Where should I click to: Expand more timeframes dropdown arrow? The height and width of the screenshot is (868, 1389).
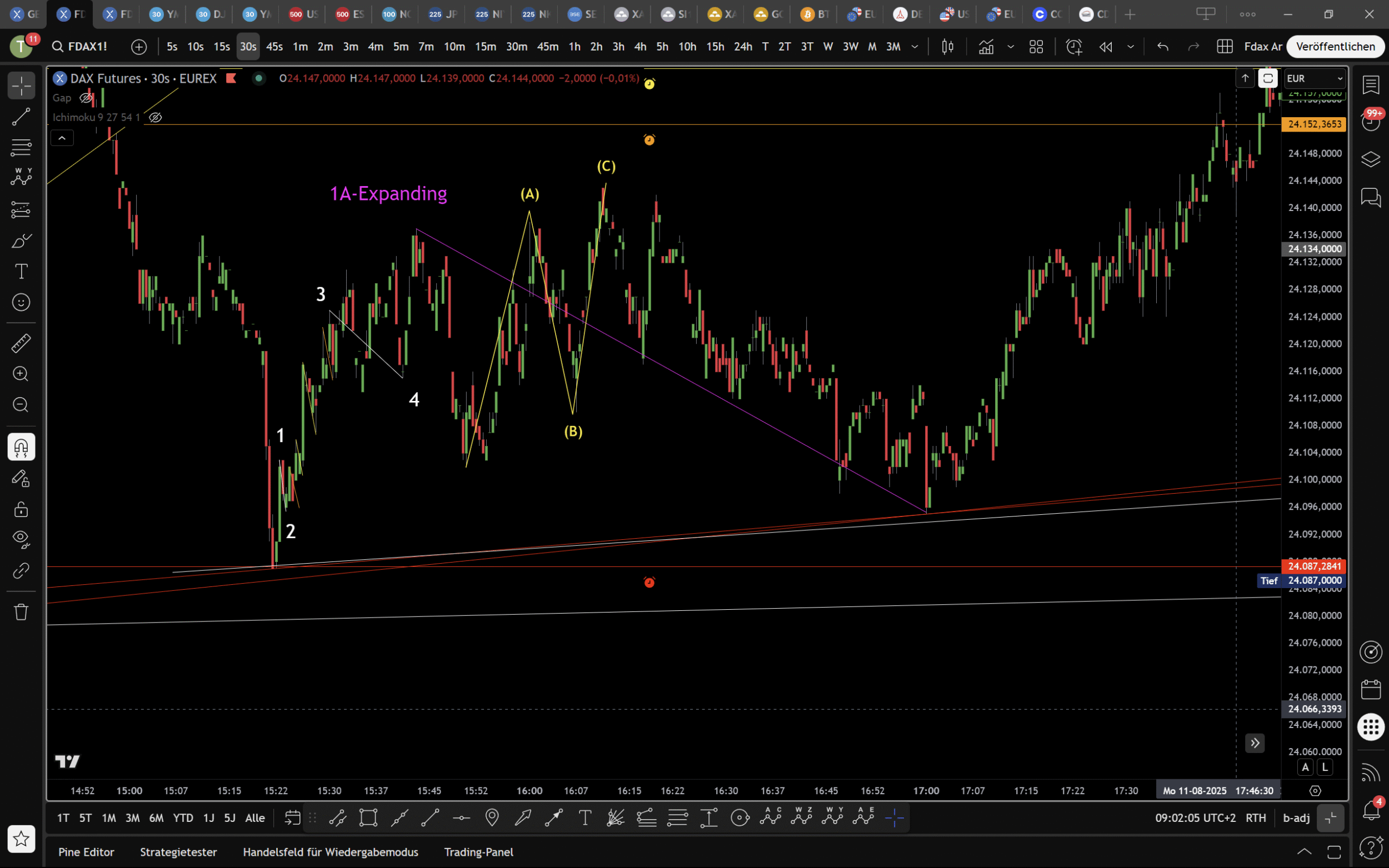click(915, 47)
